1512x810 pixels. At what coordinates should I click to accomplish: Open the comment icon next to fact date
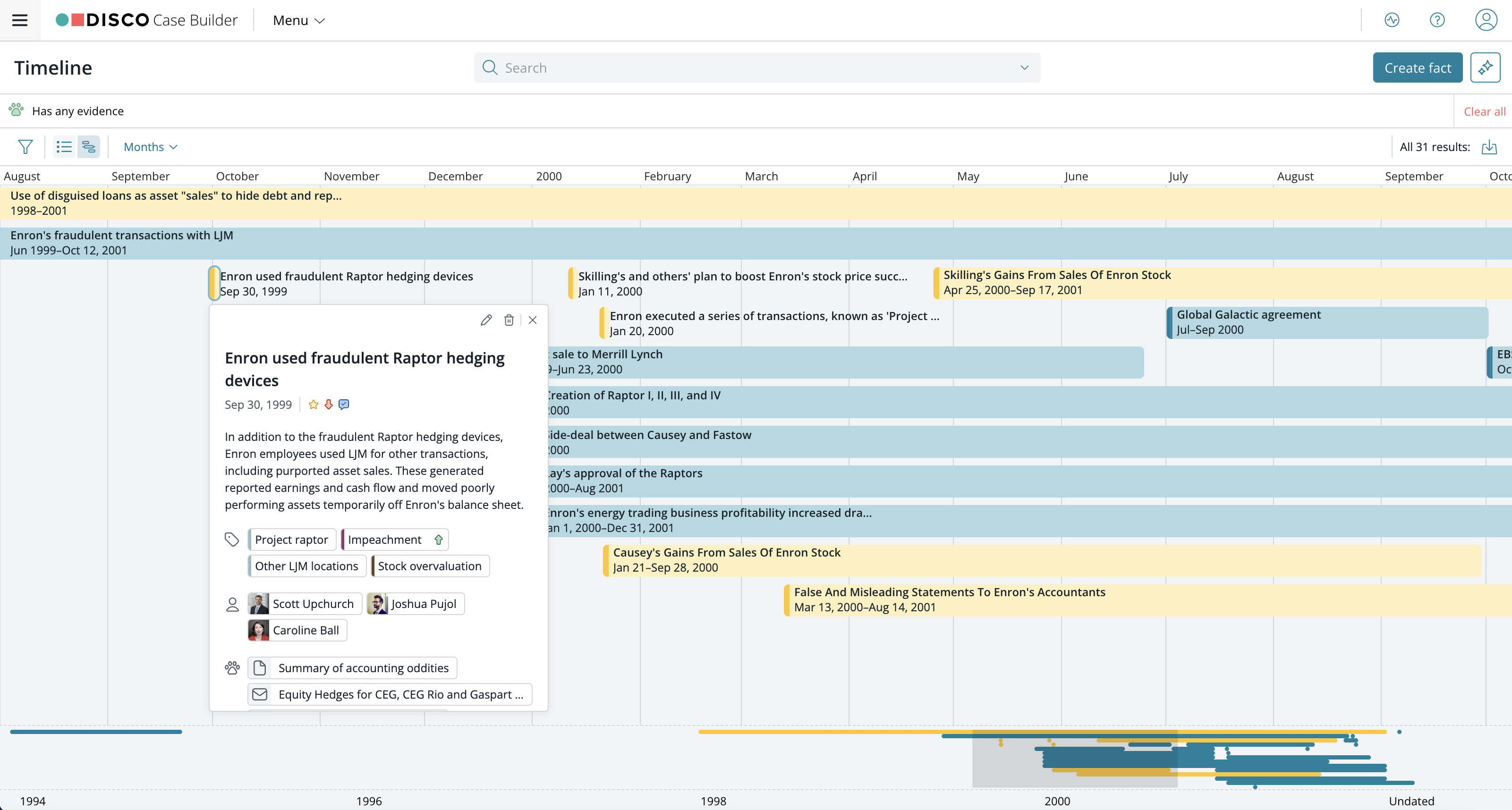[344, 404]
